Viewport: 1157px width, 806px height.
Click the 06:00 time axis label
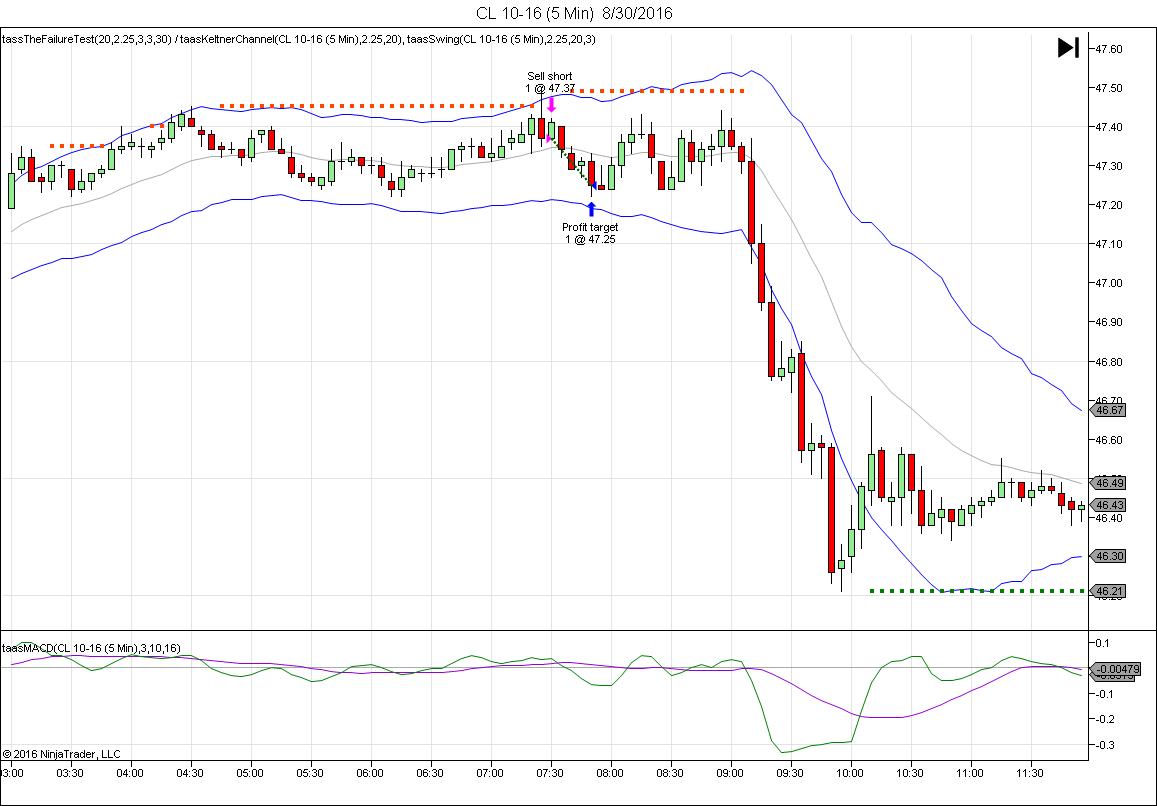(370, 773)
